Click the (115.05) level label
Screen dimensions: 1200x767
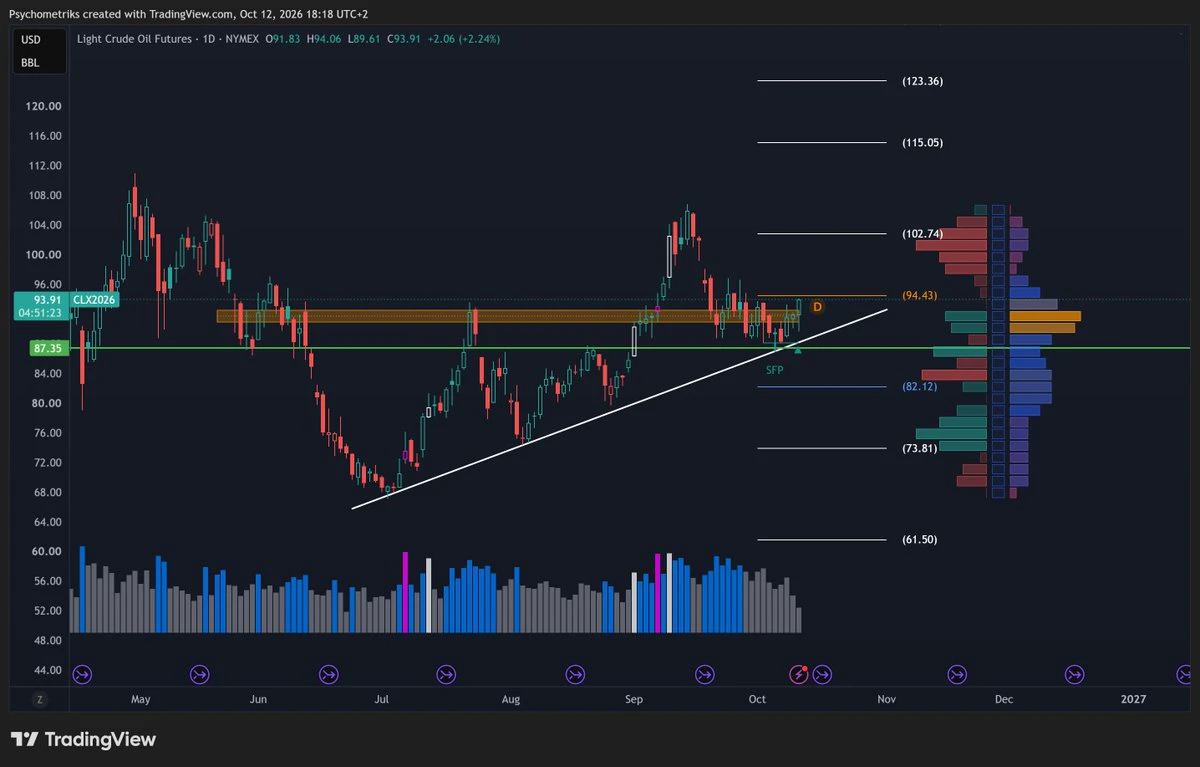pyautogui.click(x=922, y=143)
